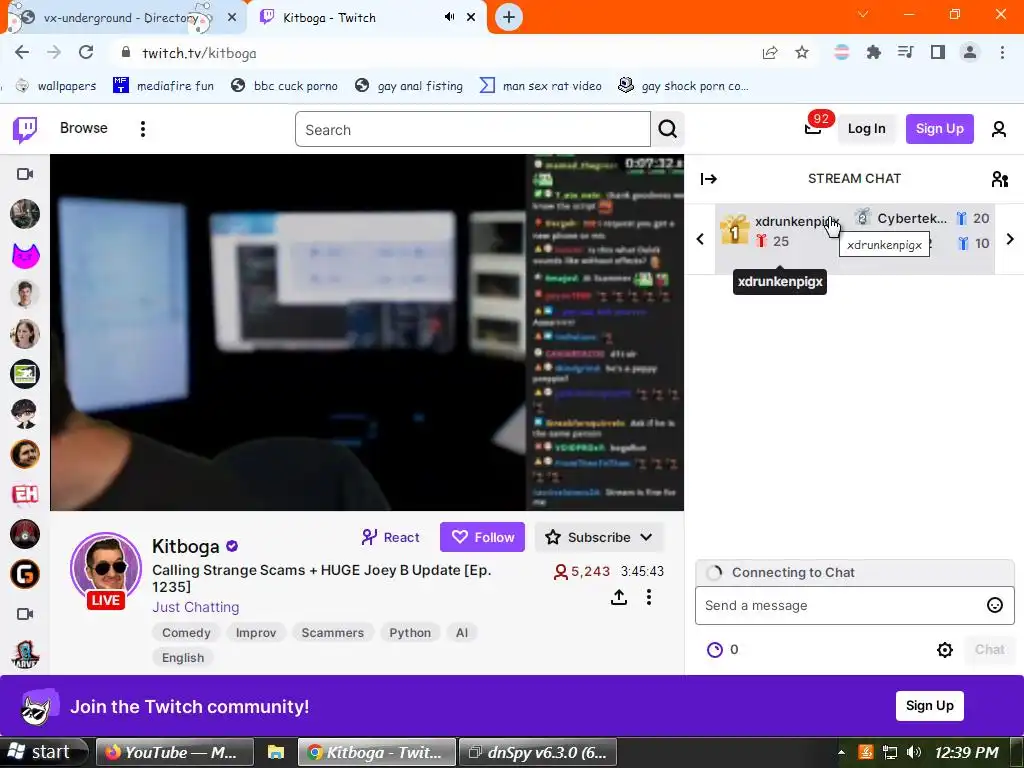
Task: Select the AI tag
Action: point(462,633)
